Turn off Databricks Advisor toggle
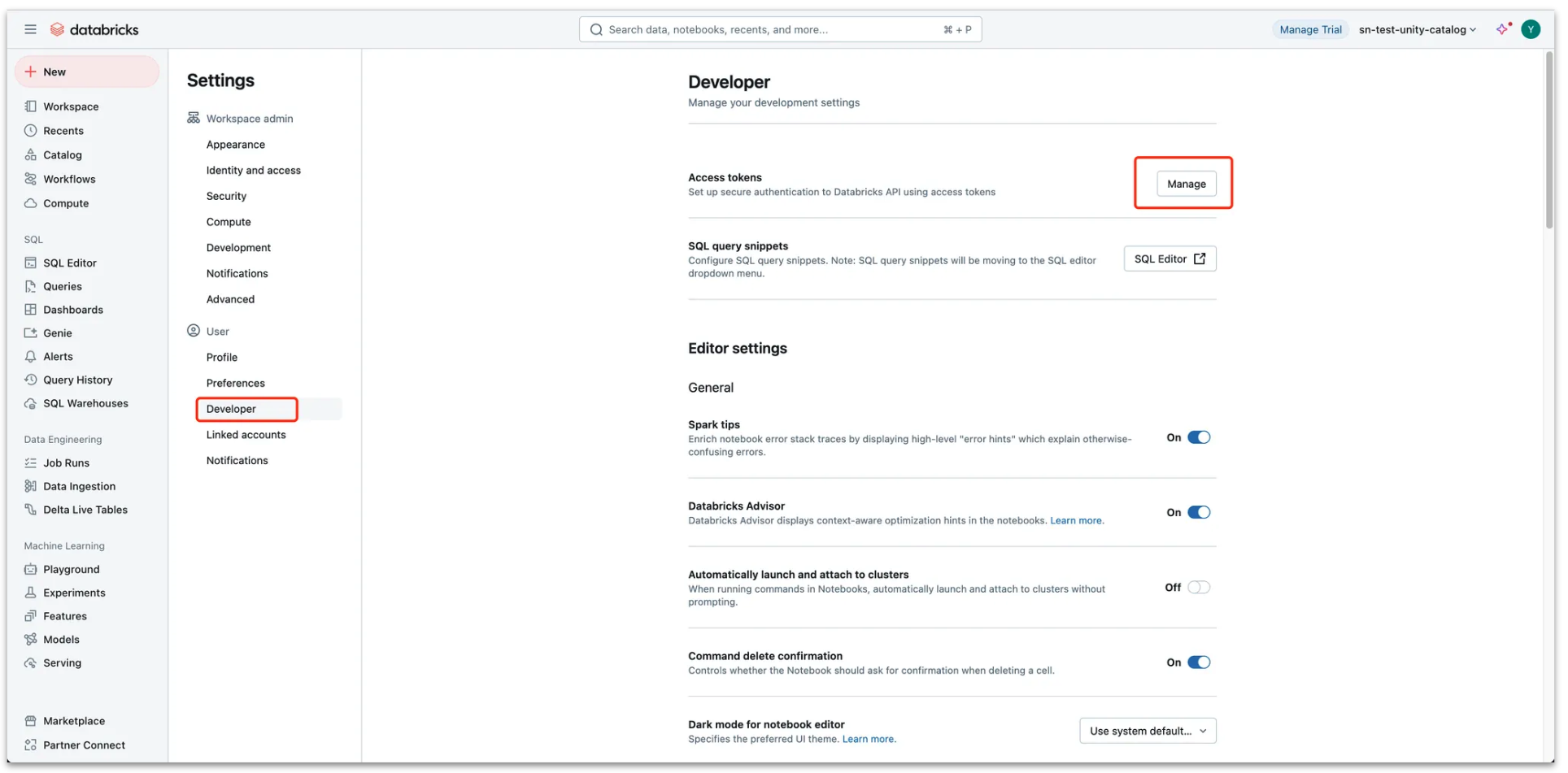The image size is (1568, 773). pyautogui.click(x=1198, y=513)
